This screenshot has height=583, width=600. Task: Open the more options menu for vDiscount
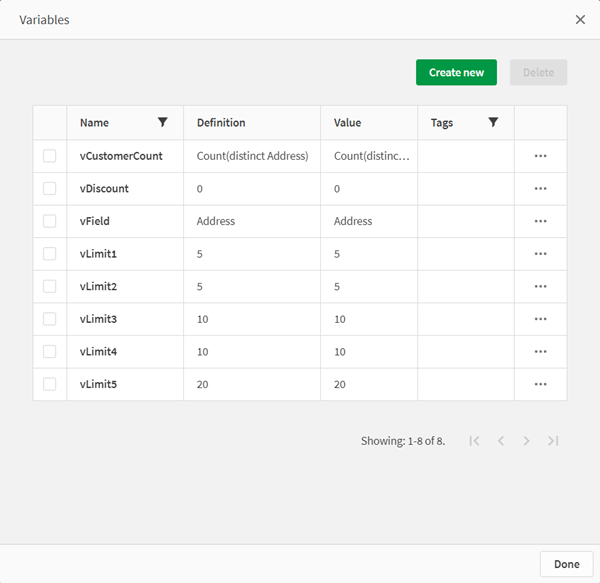pyautogui.click(x=540, y=189)
